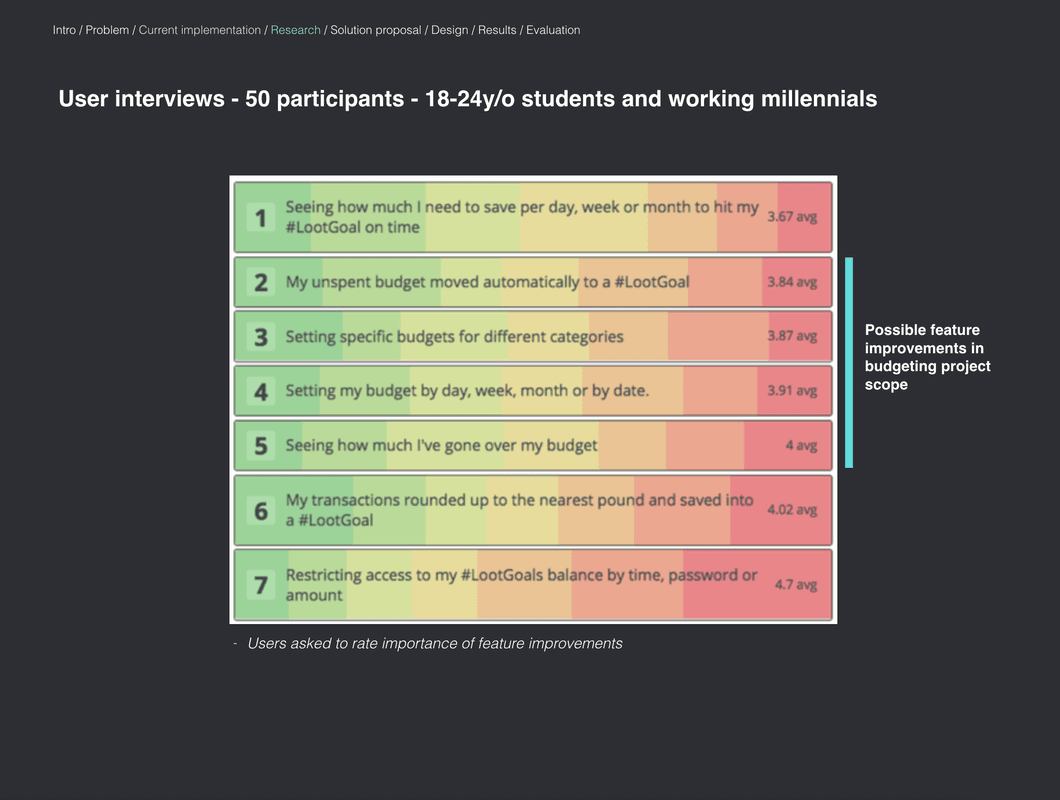Screen dimensions: 1060x800
Task: Click the 4 avg value
Action: click(x=801, y=445)
